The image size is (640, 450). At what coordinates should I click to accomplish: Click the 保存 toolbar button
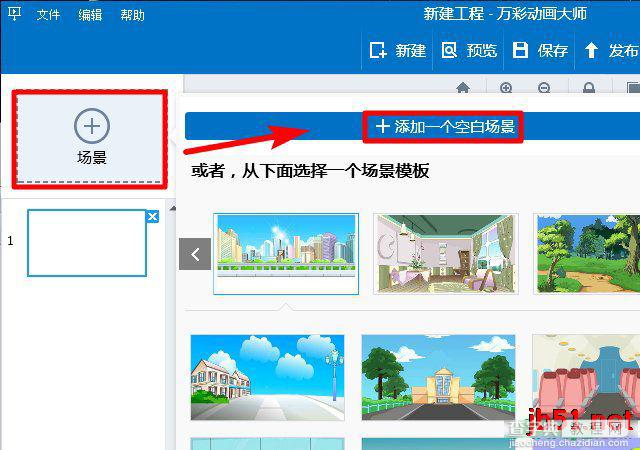(x=540, y=51)
